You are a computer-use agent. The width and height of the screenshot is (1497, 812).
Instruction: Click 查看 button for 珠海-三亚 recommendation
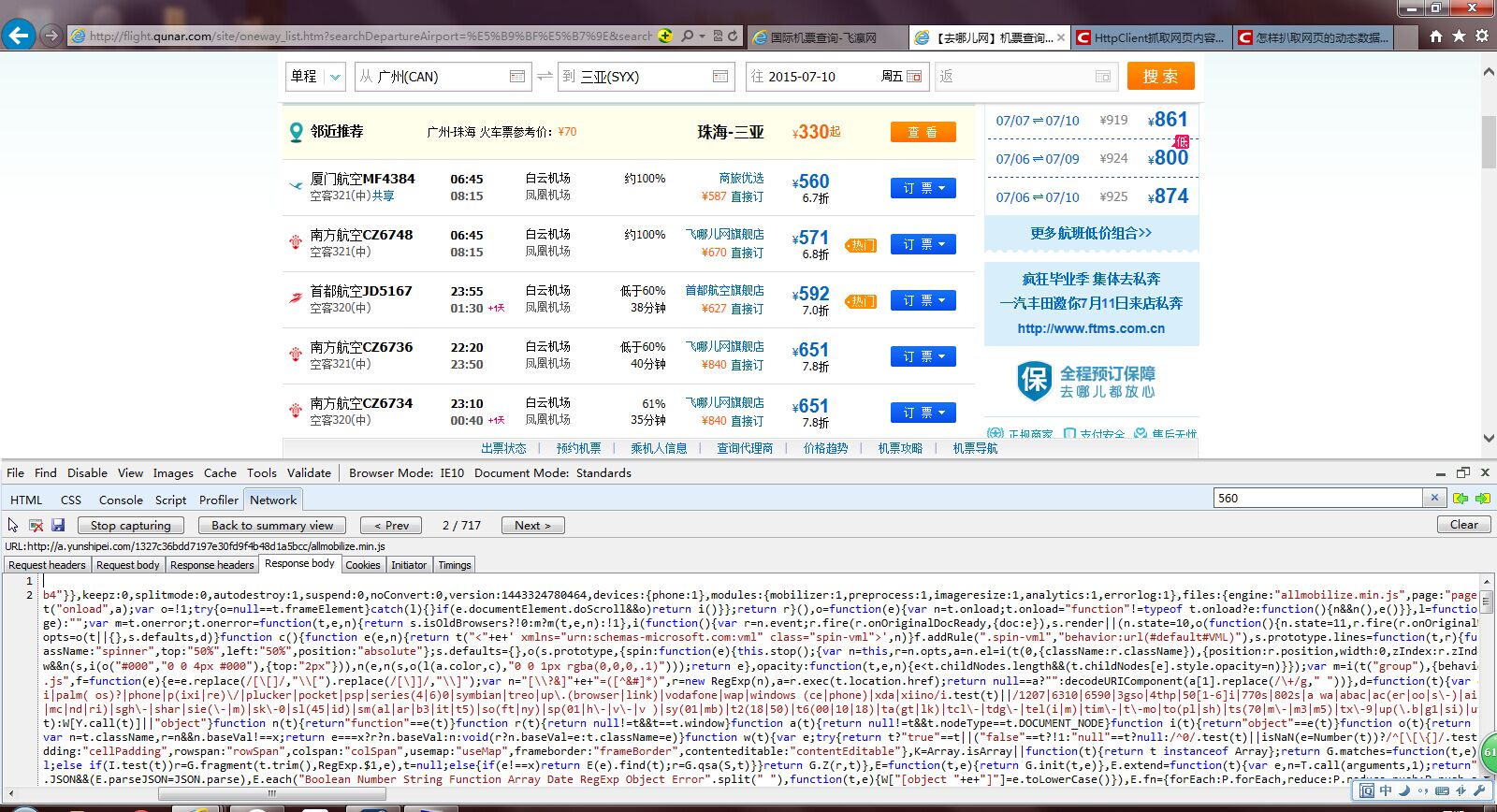923,132
